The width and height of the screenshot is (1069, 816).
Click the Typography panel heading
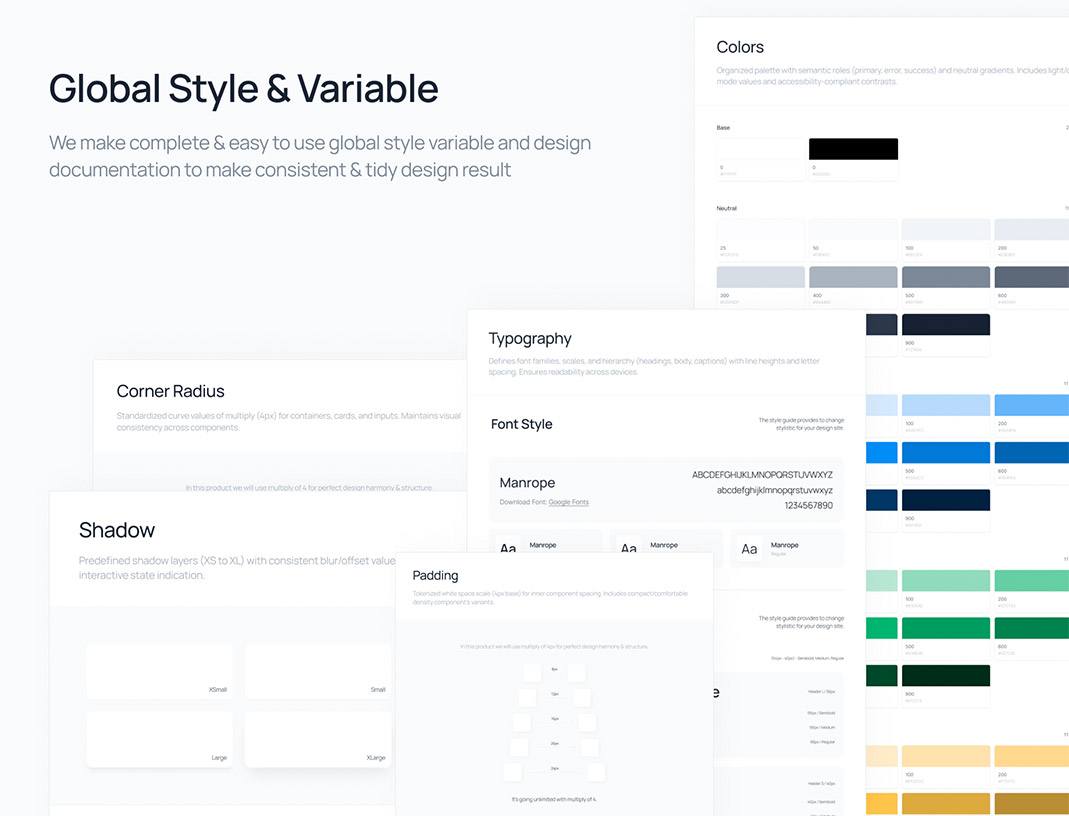pos(530,339)
